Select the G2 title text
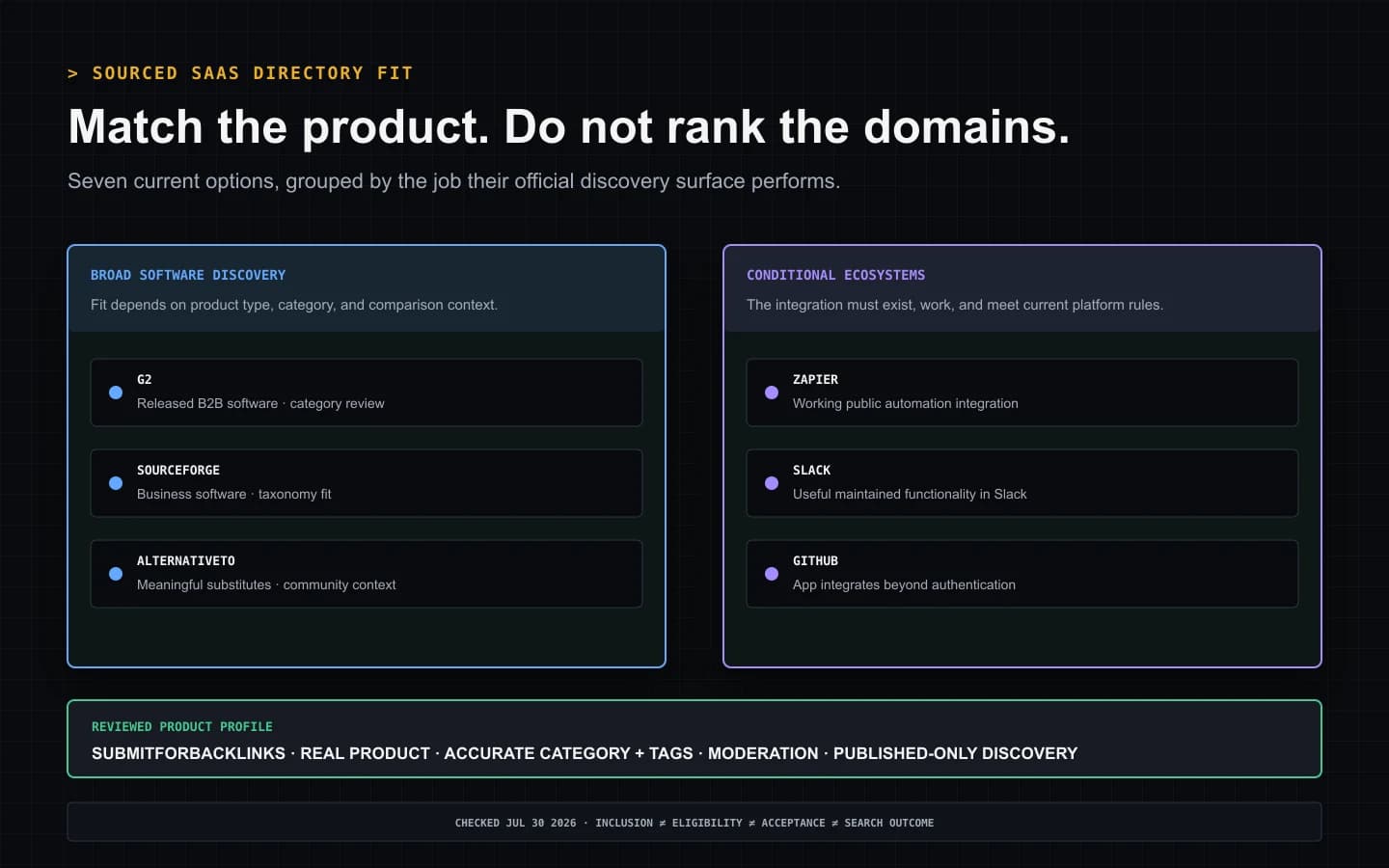Image resolution: width=1389 pixels, height=868 pixels. pos(145,380)
